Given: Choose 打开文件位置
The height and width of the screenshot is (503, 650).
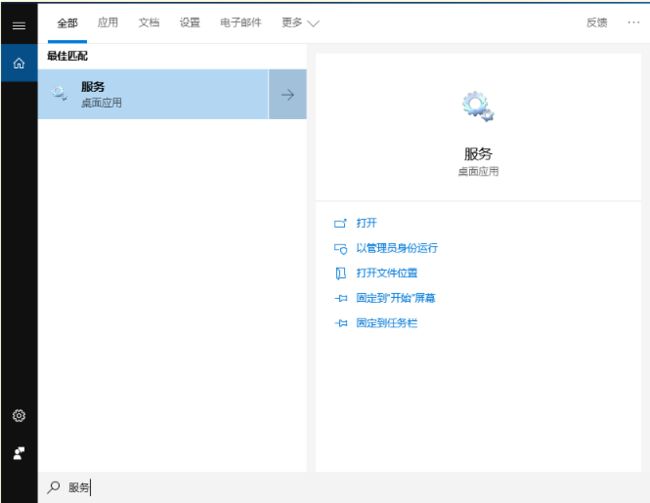Looking at the screenshot, I should click(386, 273).
